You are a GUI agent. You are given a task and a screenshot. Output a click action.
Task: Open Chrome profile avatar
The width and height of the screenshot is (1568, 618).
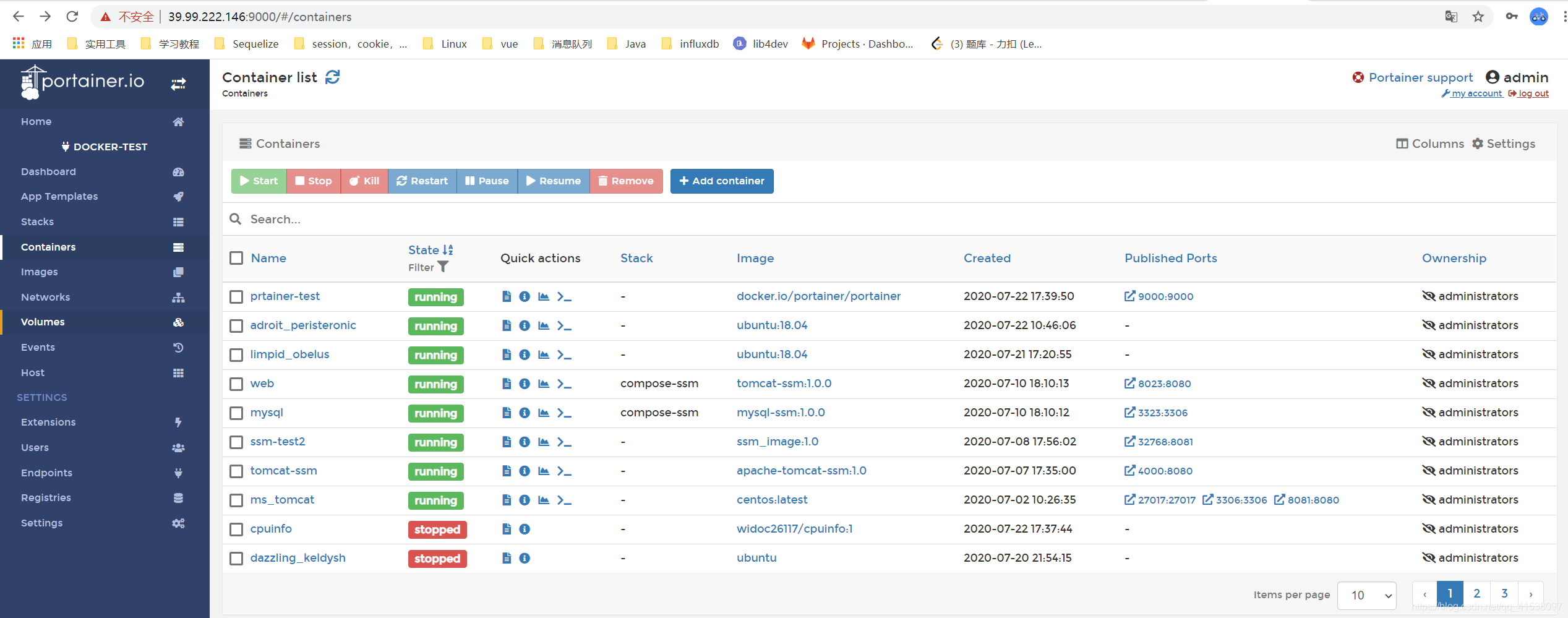tap(1539, 17)
